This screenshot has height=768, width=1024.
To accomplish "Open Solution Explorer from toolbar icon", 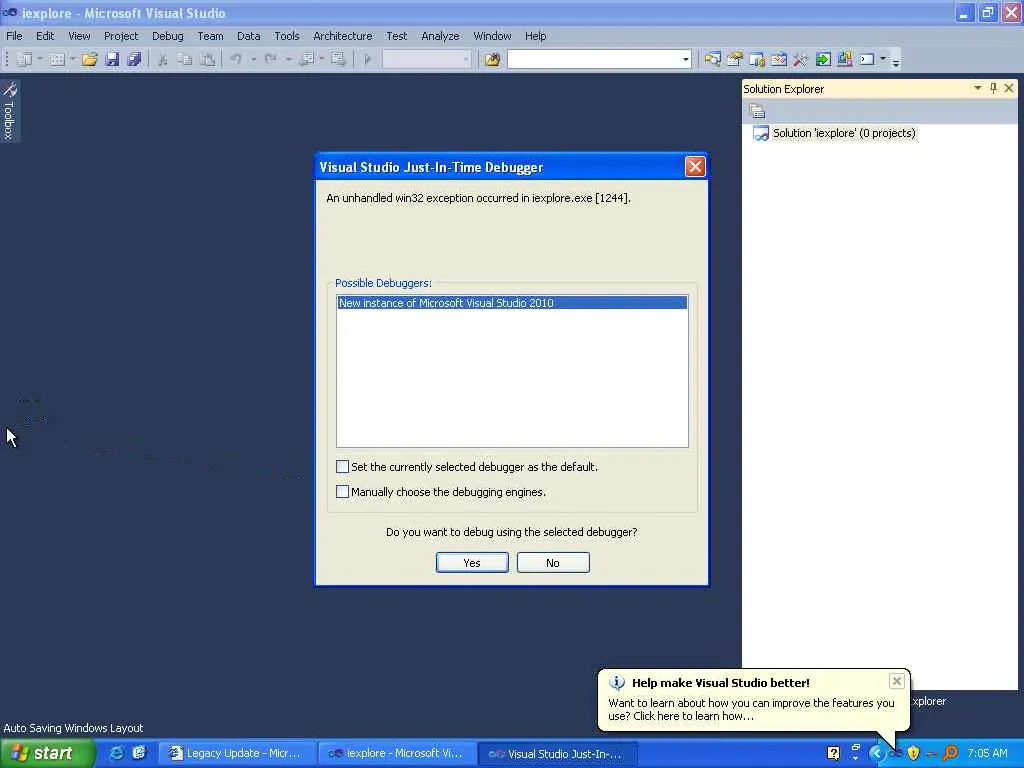I will coord(712,59).
